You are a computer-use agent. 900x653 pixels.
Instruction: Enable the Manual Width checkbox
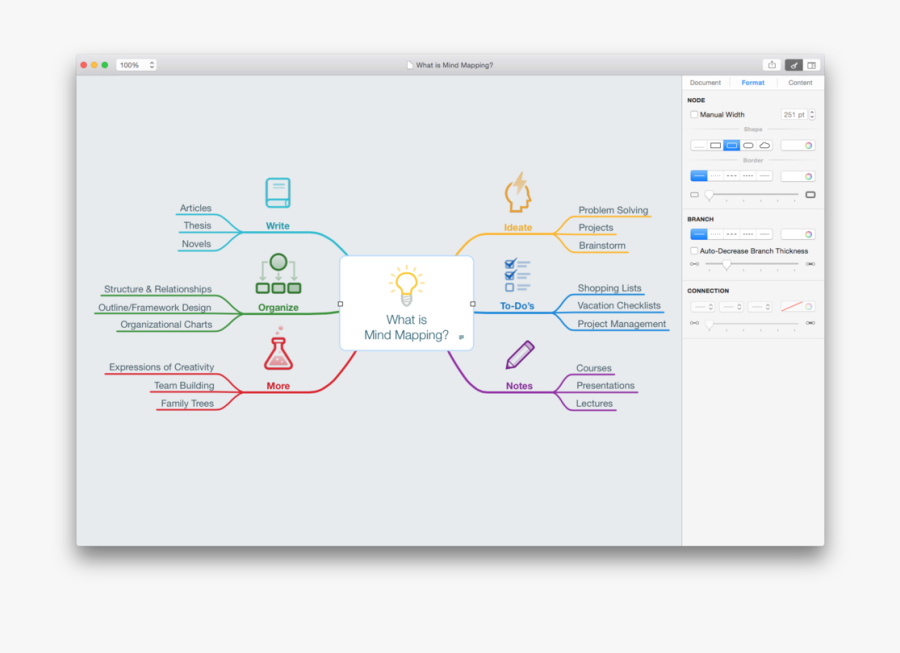(694, 114)
